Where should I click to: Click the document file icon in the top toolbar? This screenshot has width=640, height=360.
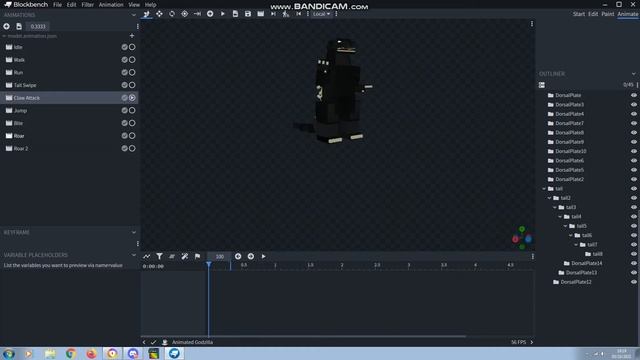235,14
